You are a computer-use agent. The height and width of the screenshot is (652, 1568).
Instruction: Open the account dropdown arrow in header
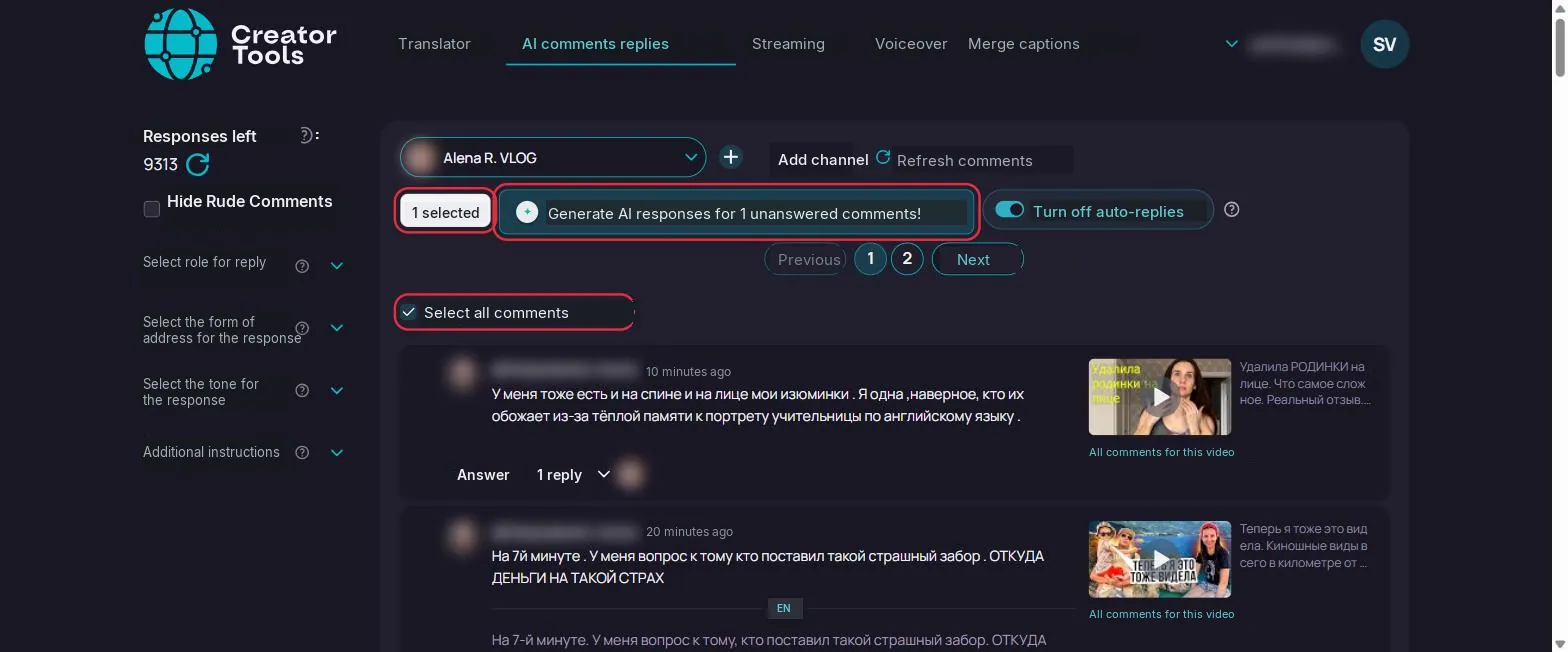(x=1232, y=44)
